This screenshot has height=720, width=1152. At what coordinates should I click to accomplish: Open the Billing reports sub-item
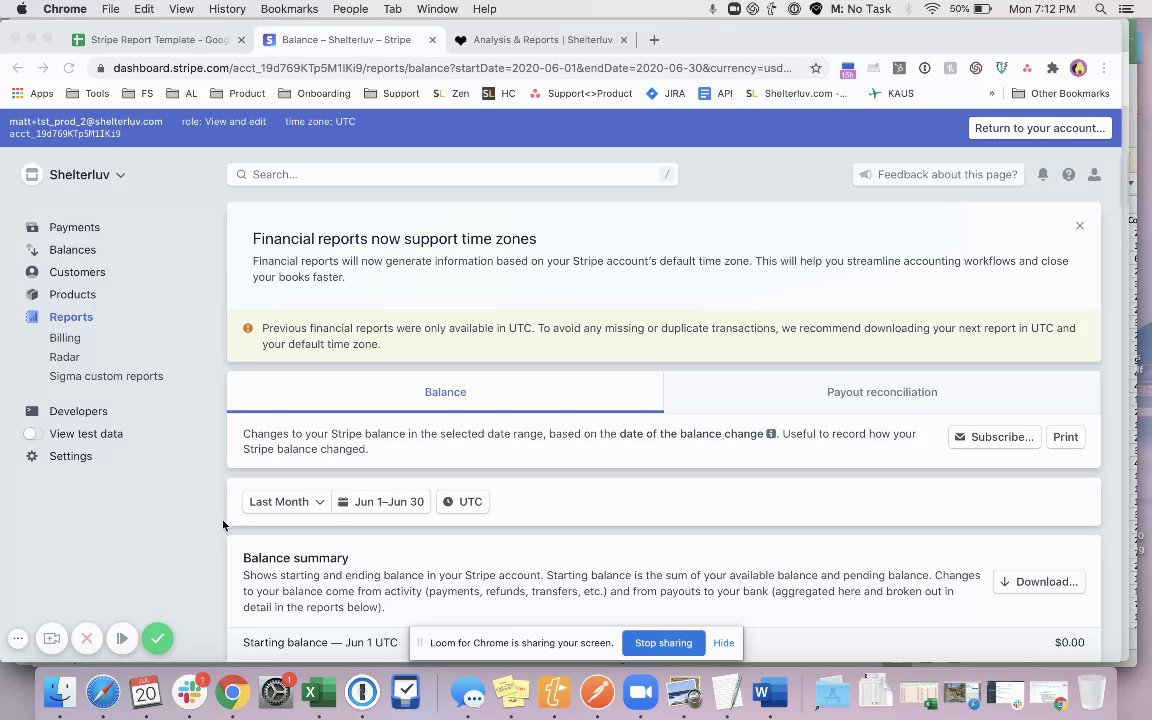[65, 338]
